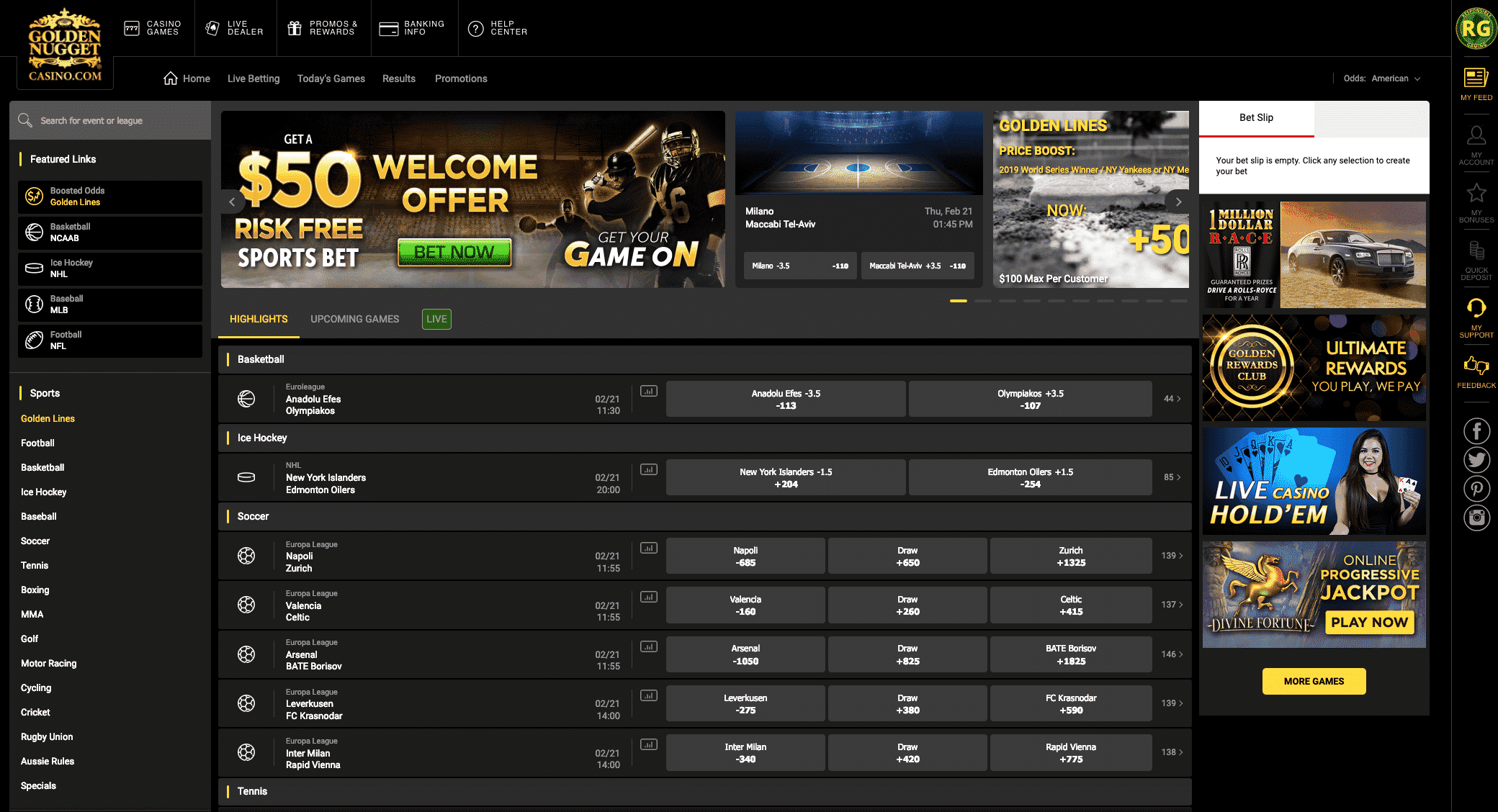Viewport: 1498px width, 812px height.
Task: Expand 137 more bets for Valencia vs Celtic
Action: pyautogui.click(x=1172, y=605)
